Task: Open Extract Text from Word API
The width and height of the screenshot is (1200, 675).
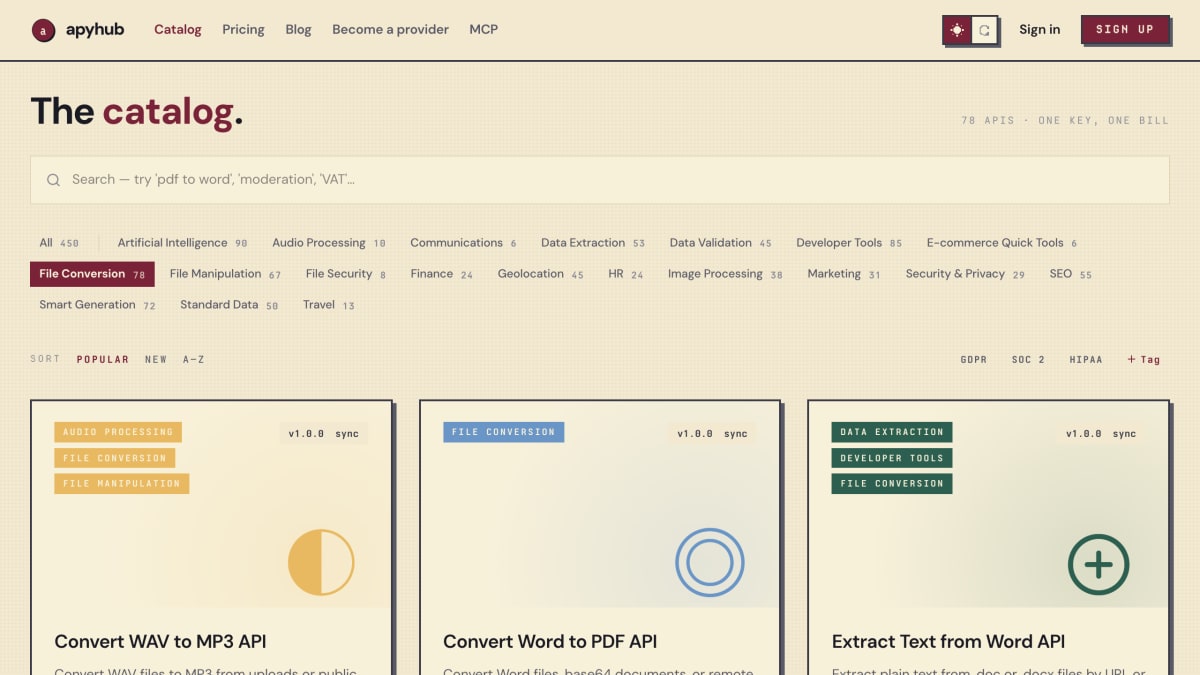Action: (948, 642)
